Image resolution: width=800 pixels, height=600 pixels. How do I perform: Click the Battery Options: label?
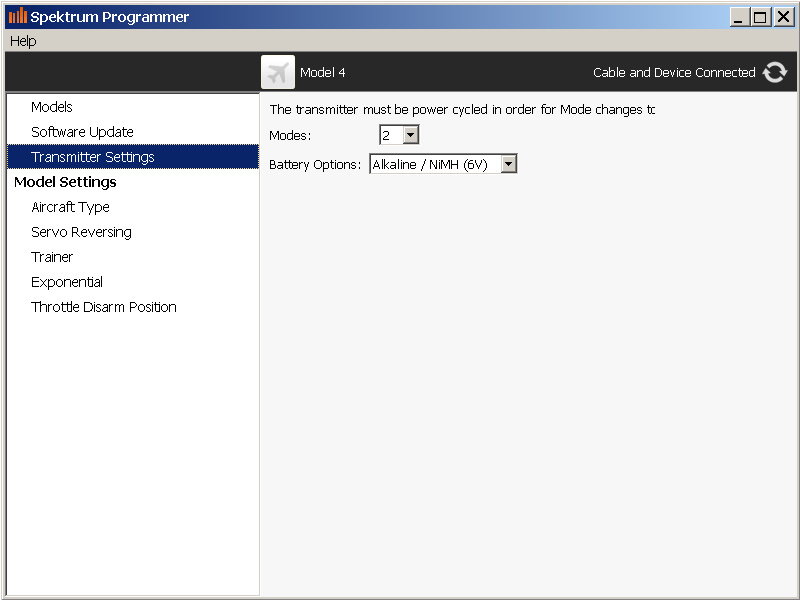(315, 164)
